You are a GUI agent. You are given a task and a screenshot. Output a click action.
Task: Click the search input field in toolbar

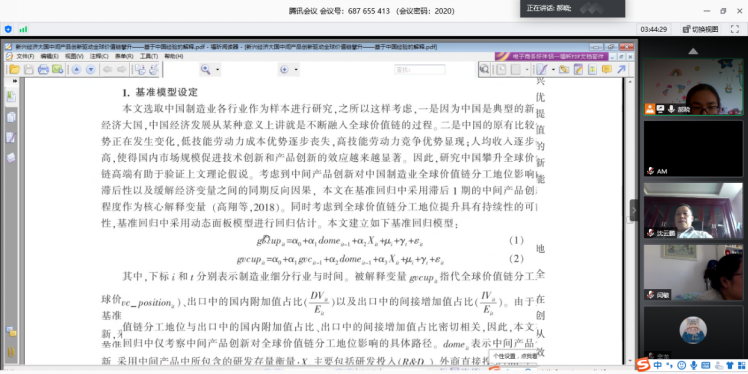click(419, 70)
